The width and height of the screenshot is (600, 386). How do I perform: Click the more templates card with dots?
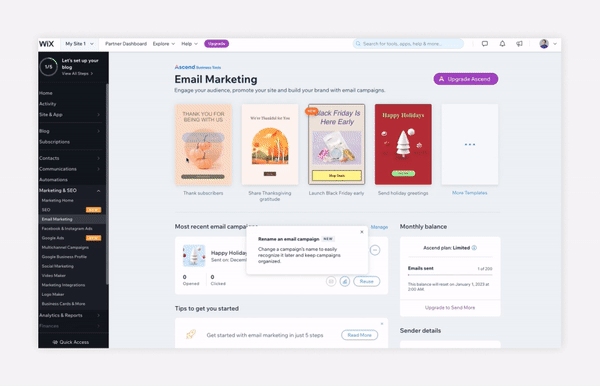(470, 145)
